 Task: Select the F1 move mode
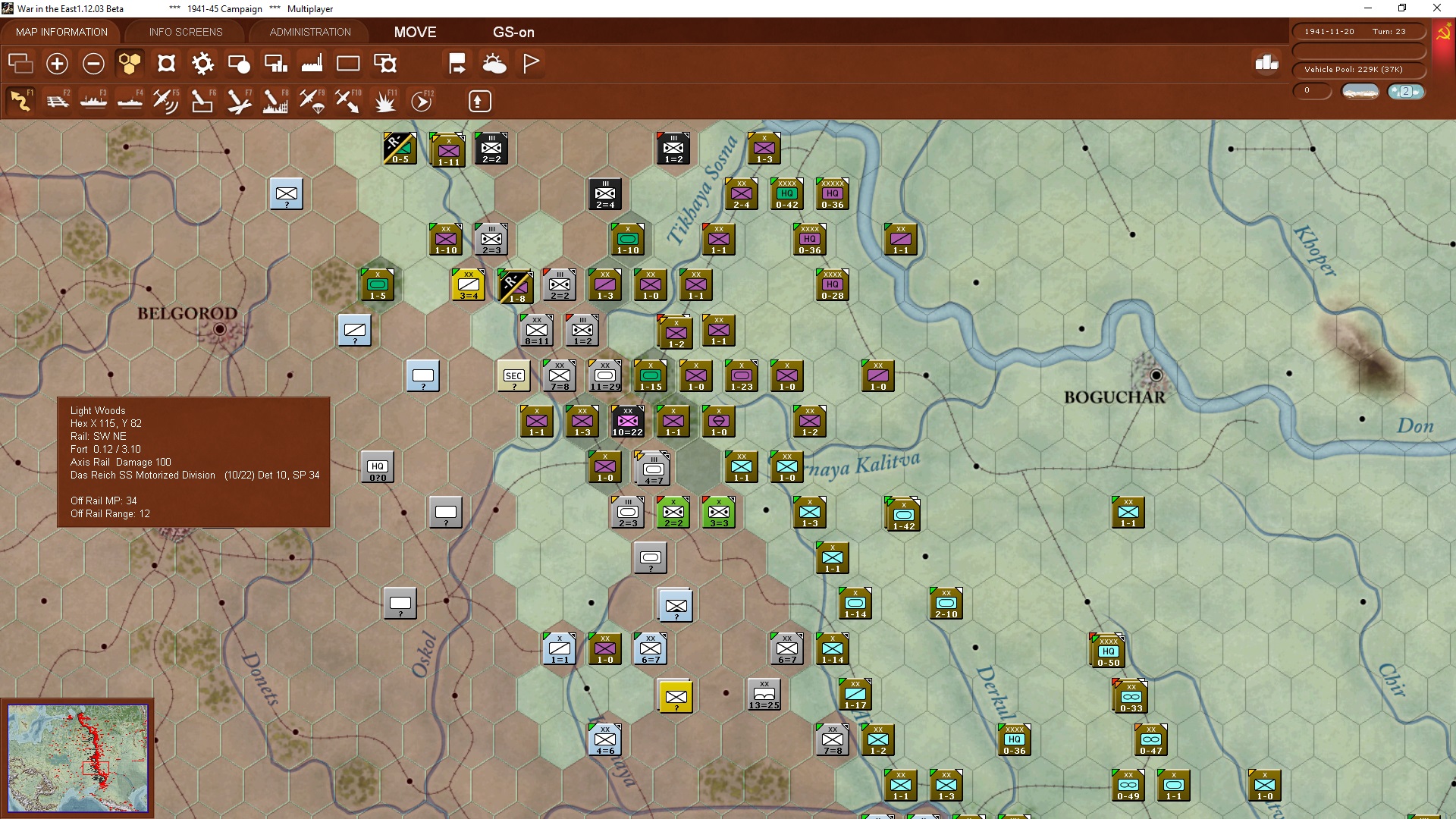point(20,101)
